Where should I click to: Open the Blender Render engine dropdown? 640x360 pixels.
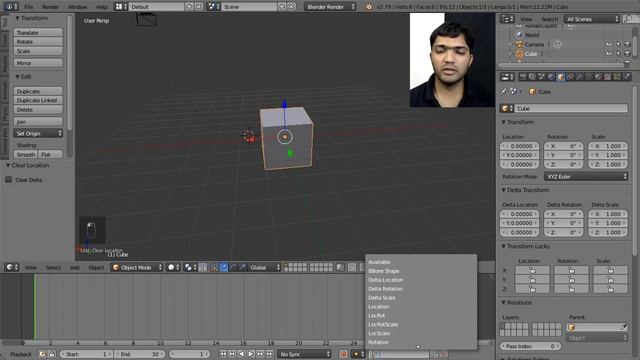point(330,7)
